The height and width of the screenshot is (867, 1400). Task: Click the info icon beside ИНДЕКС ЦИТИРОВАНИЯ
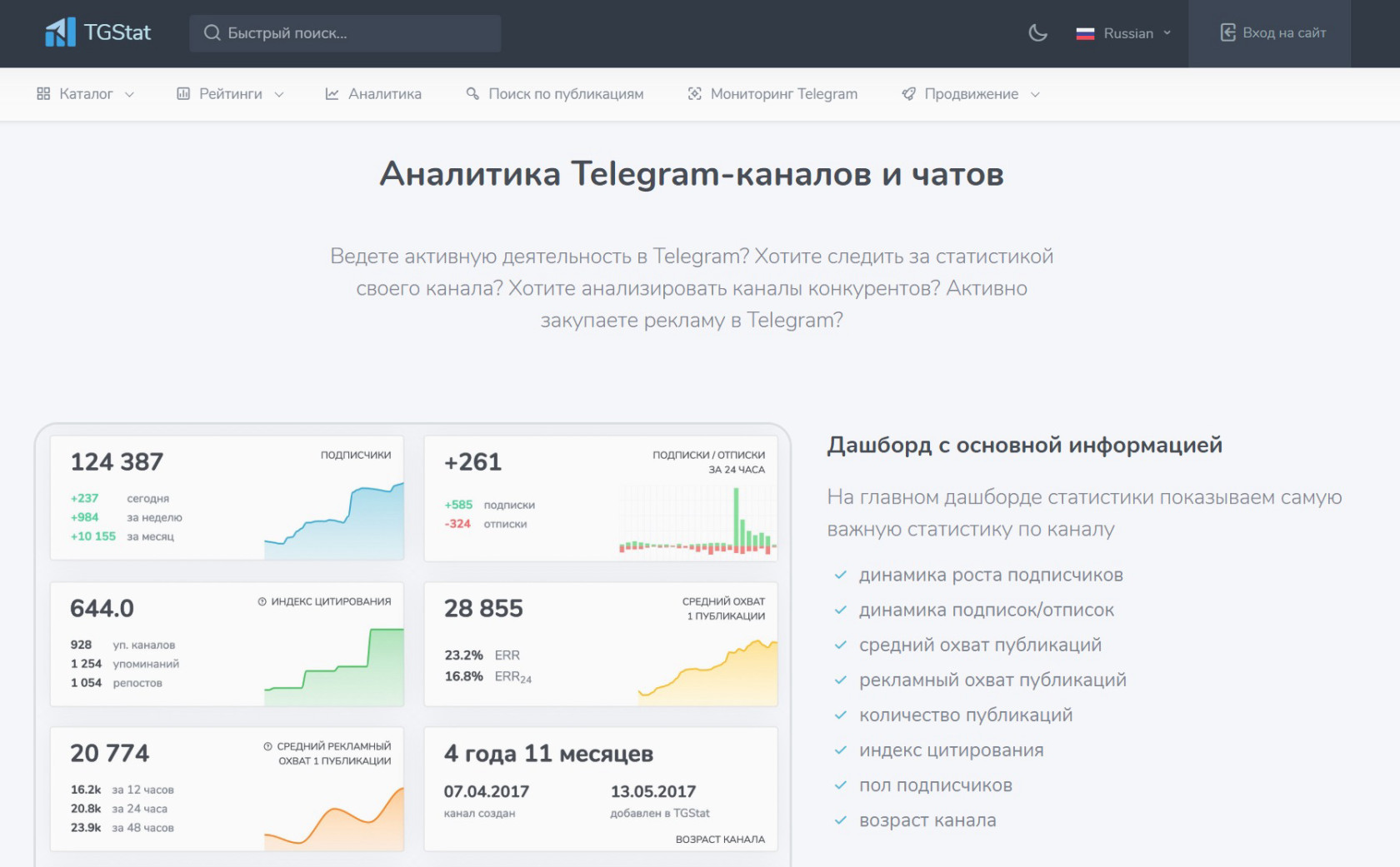(262, 601)
